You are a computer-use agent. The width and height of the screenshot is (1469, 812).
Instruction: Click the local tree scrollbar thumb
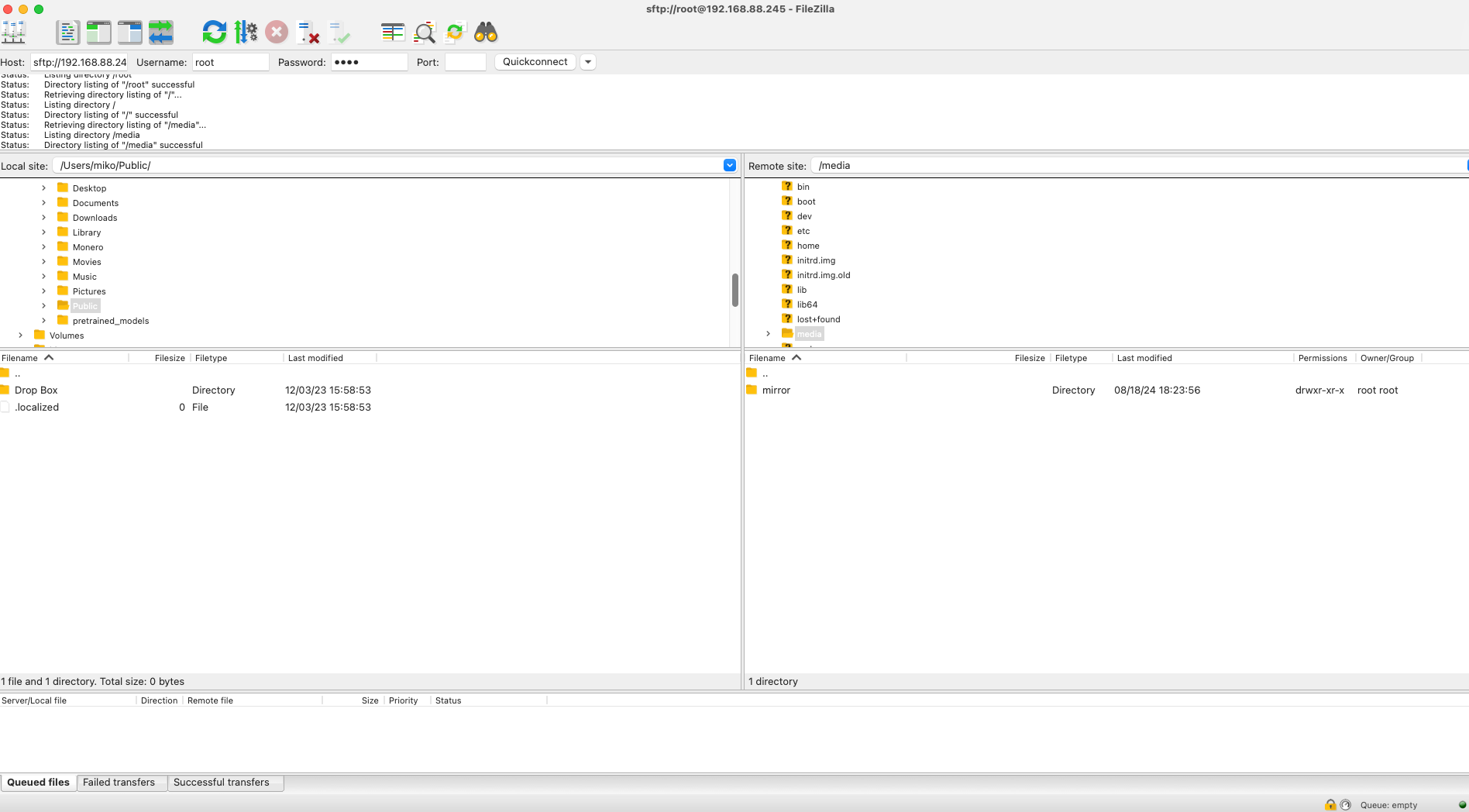pyautogui.click(x=734, y=290)
